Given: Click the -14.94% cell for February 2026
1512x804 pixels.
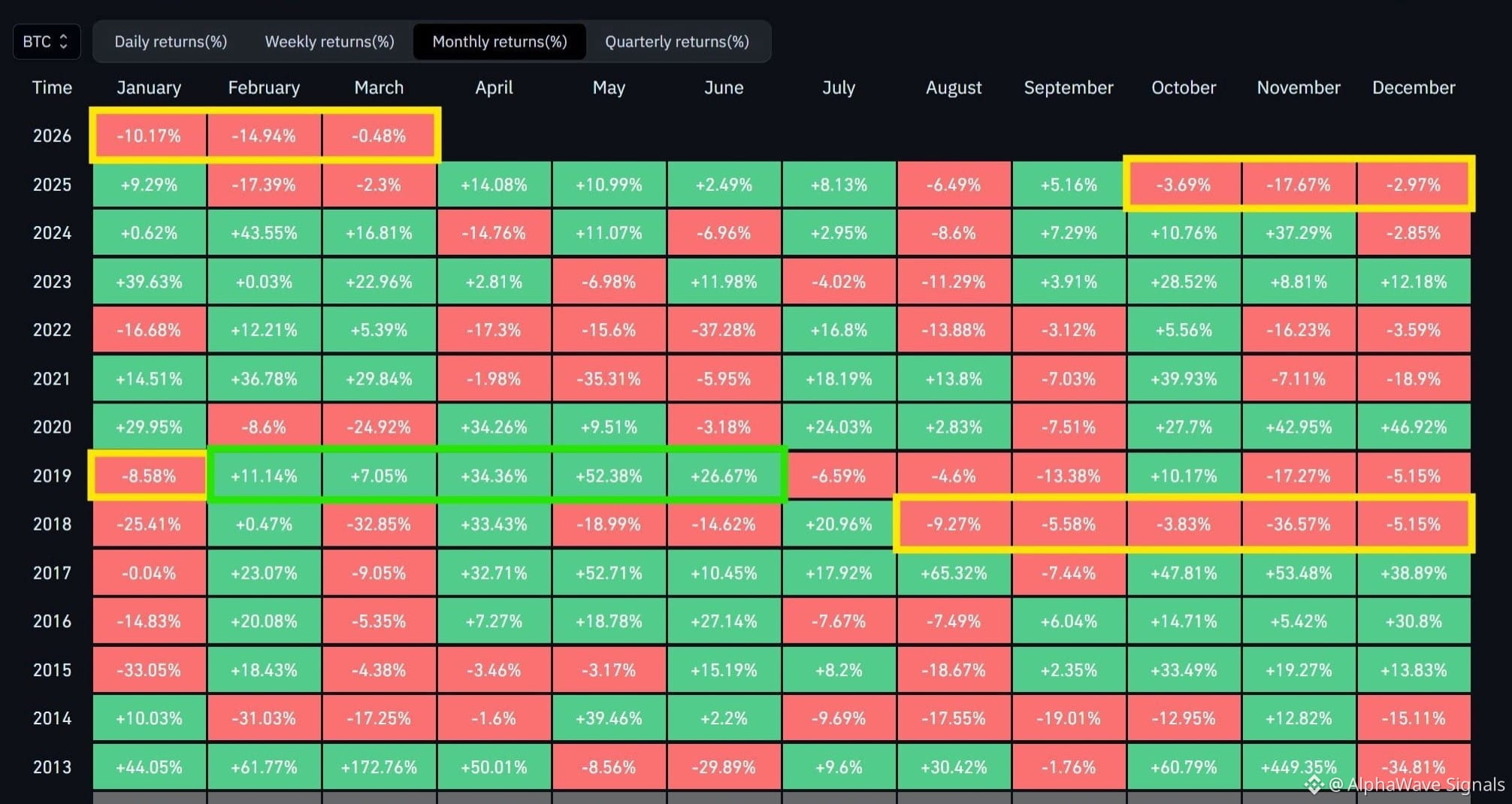Looking at the screenshot, I should [x=264, y=136].
